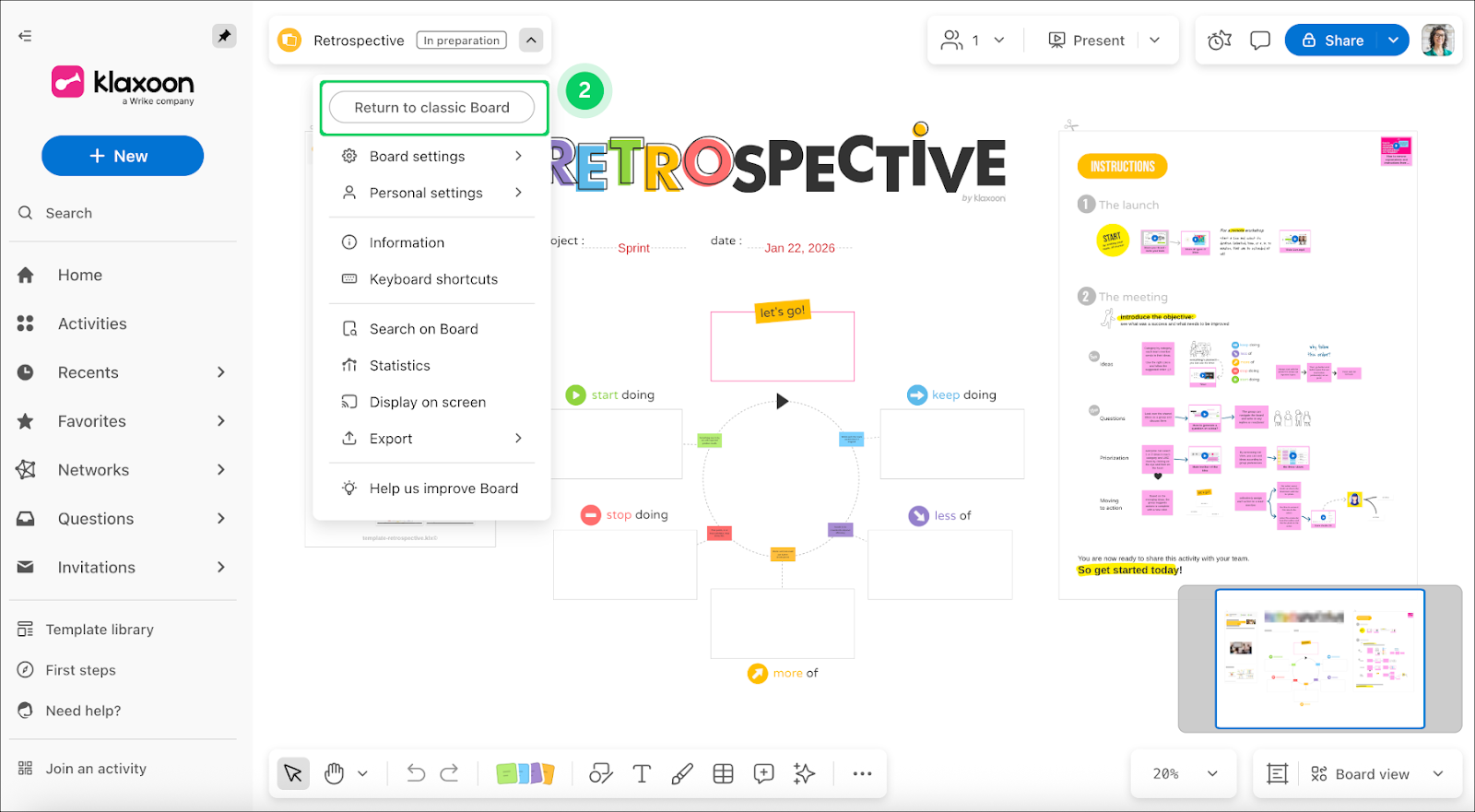Collapse the left sidebar with arrow icon
The height and width of the screenshot is (812, 1475).
25,36
